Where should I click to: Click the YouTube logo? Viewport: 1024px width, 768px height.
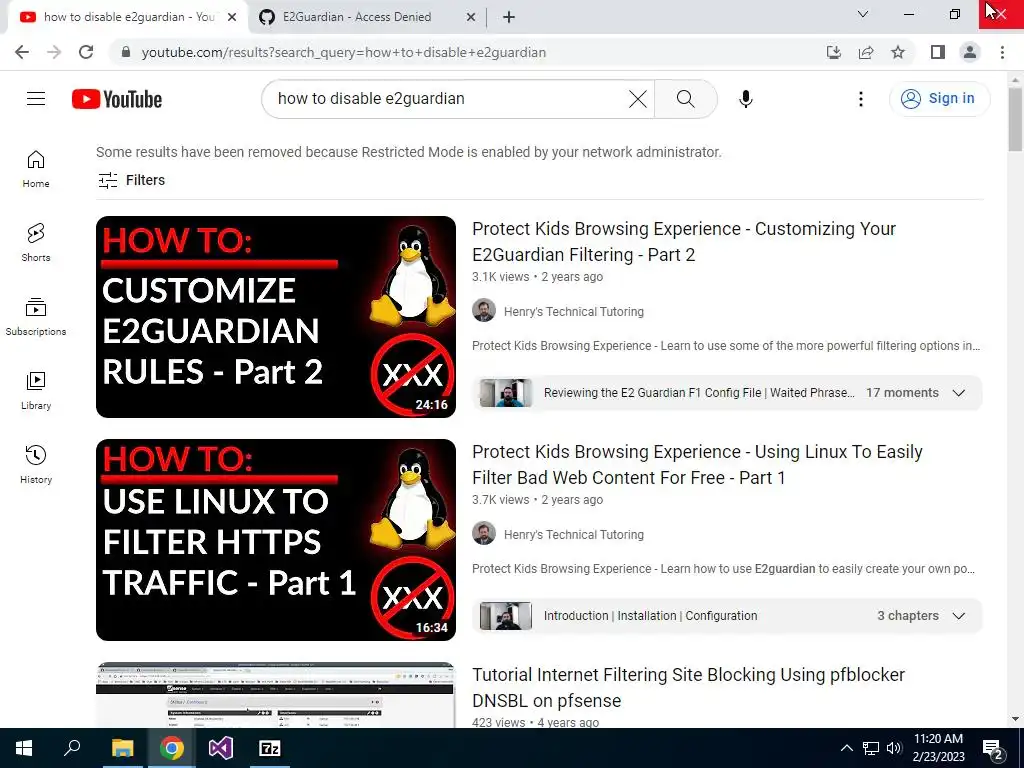click(117, 99)
